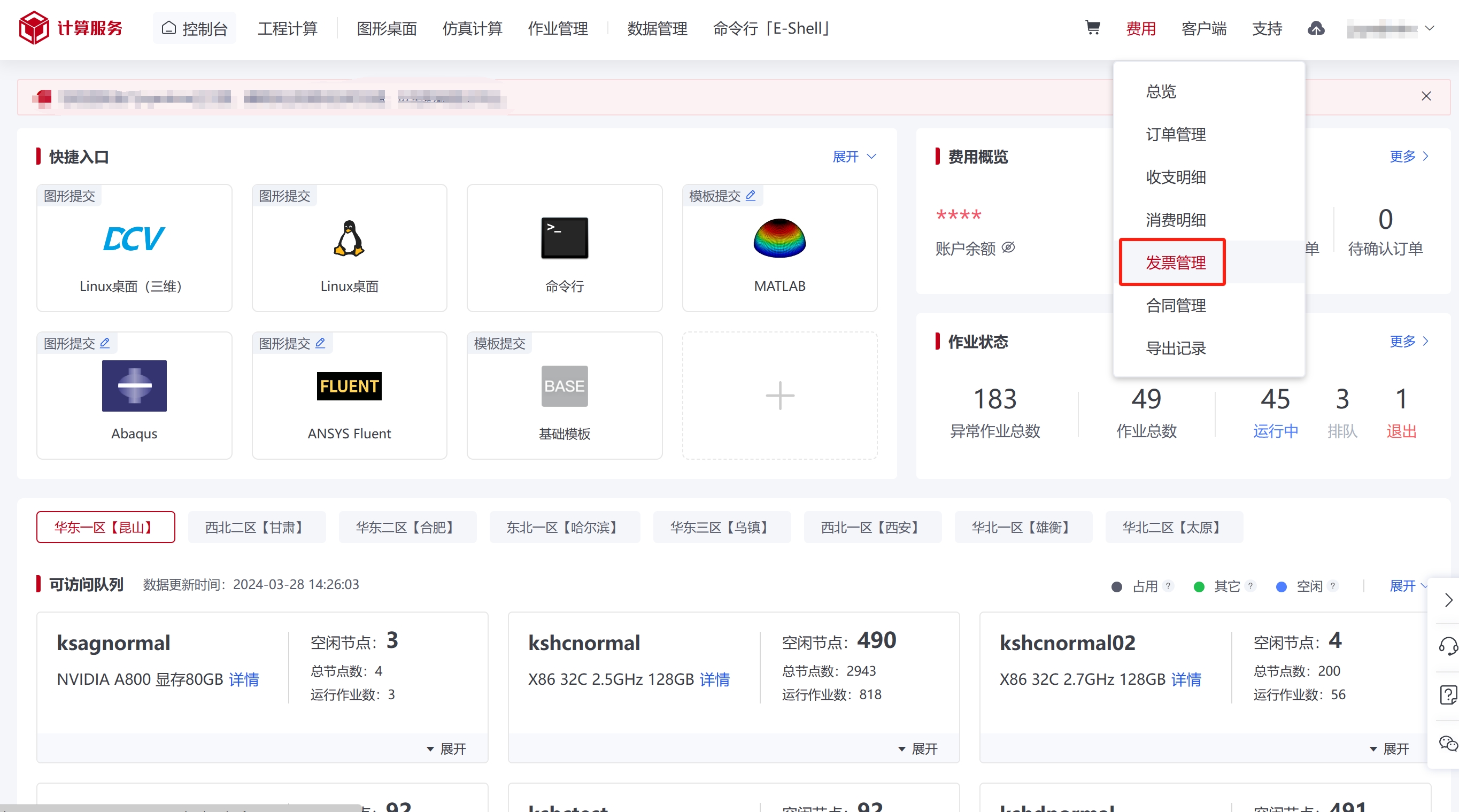Screen dimensions: 1459x812
Task: Select the 东北一区【哈尔滨】 region tab
Action: click(x=565, y=527)
